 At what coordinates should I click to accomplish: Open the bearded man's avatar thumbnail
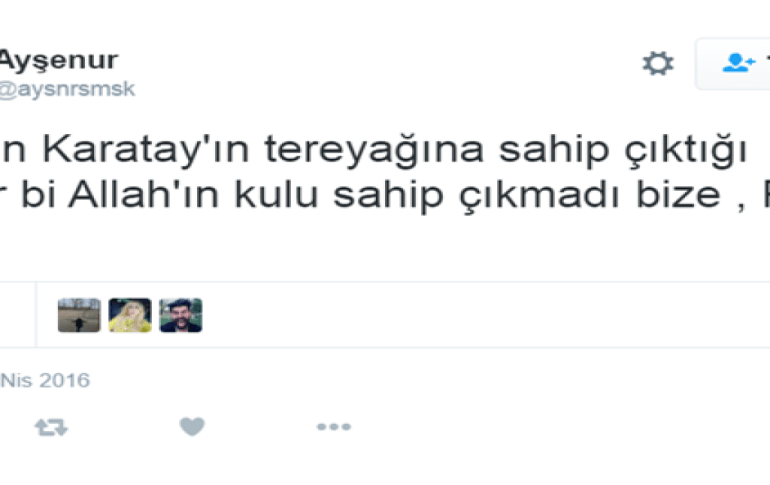click(x=181, y=315)
